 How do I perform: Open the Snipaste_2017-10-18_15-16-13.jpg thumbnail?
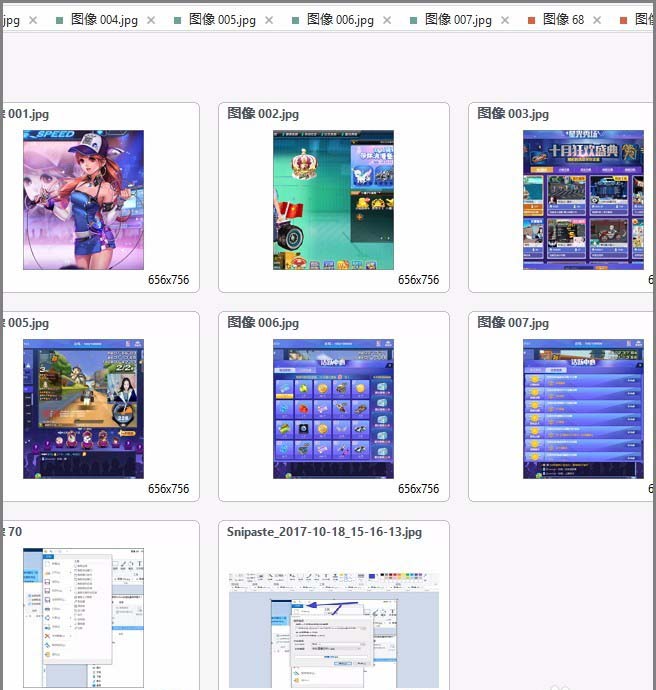click(333, 629)
